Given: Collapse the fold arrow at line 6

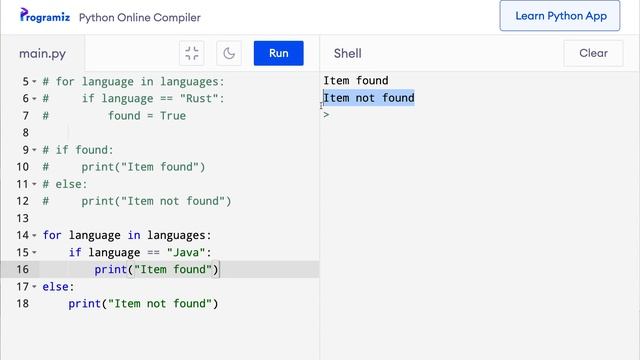Looking at the screenshot, I should click(x=34, y=99).
